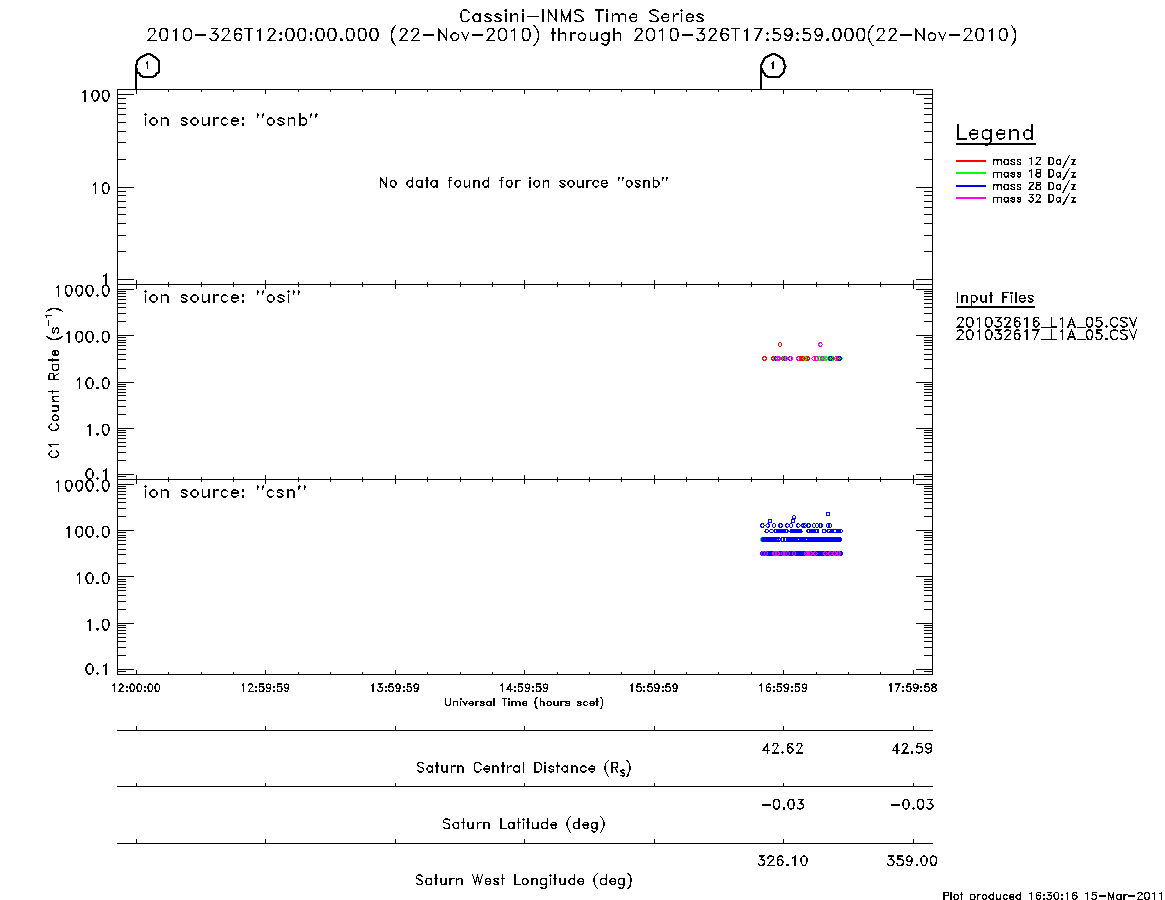Viewport: 1165px width, 900px height.
Task: Click the magenta outlier circle in the osi panel
Action: pos(820,345)
